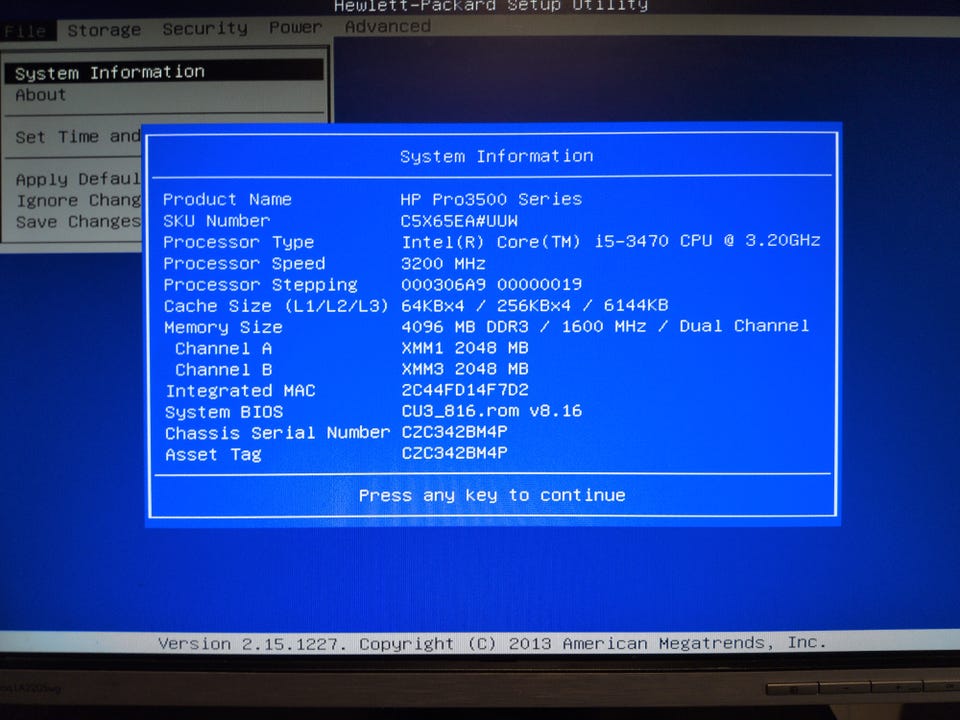Choose the Save Changes entry
This screenshot has height=720, width=960.
tap(78, 221)
